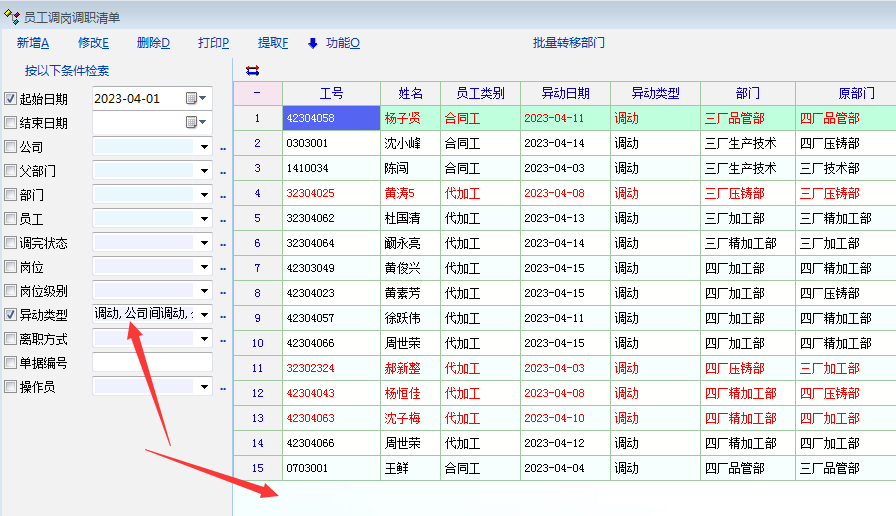Click the lookup dots button beside 异动类型
This screenshot has height=516, width=896.
(223, 316)
